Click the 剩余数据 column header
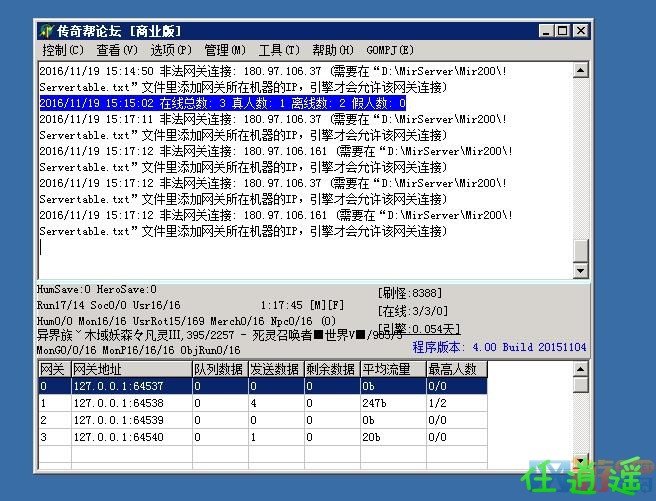This screenshot has height=501, width=656. 333,369
